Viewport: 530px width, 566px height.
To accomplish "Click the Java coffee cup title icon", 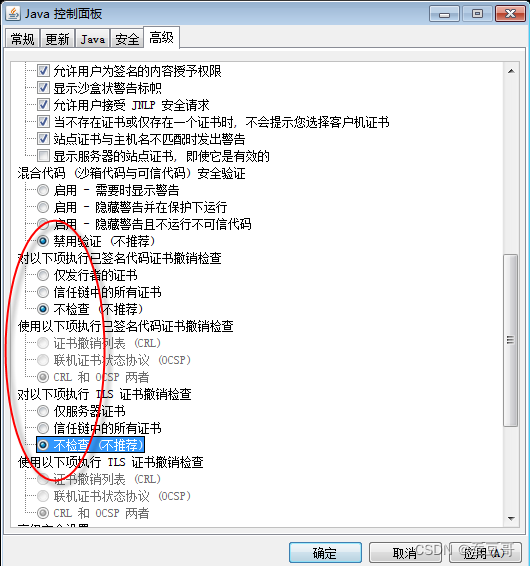I will (x=14, y=13).
